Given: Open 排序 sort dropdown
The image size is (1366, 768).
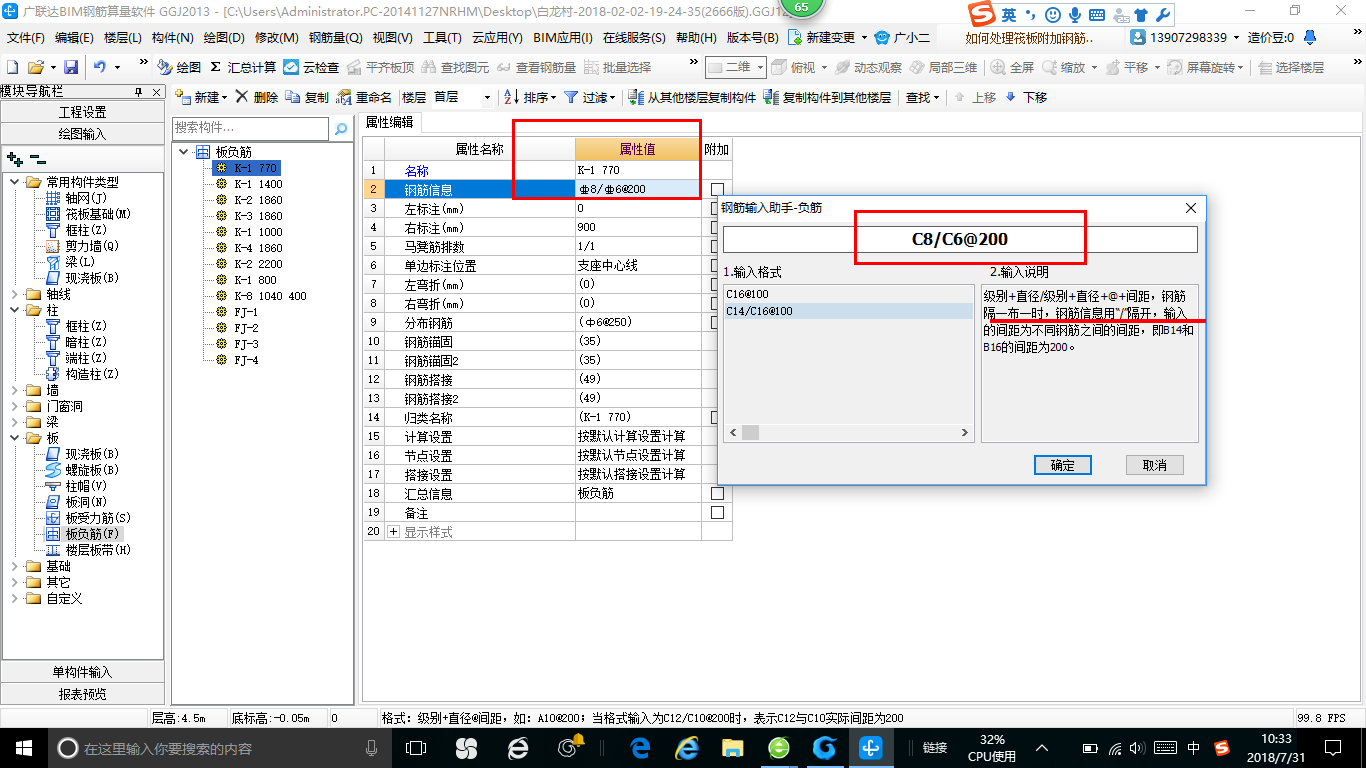Looking at the screenshot, I should (530, 97).
